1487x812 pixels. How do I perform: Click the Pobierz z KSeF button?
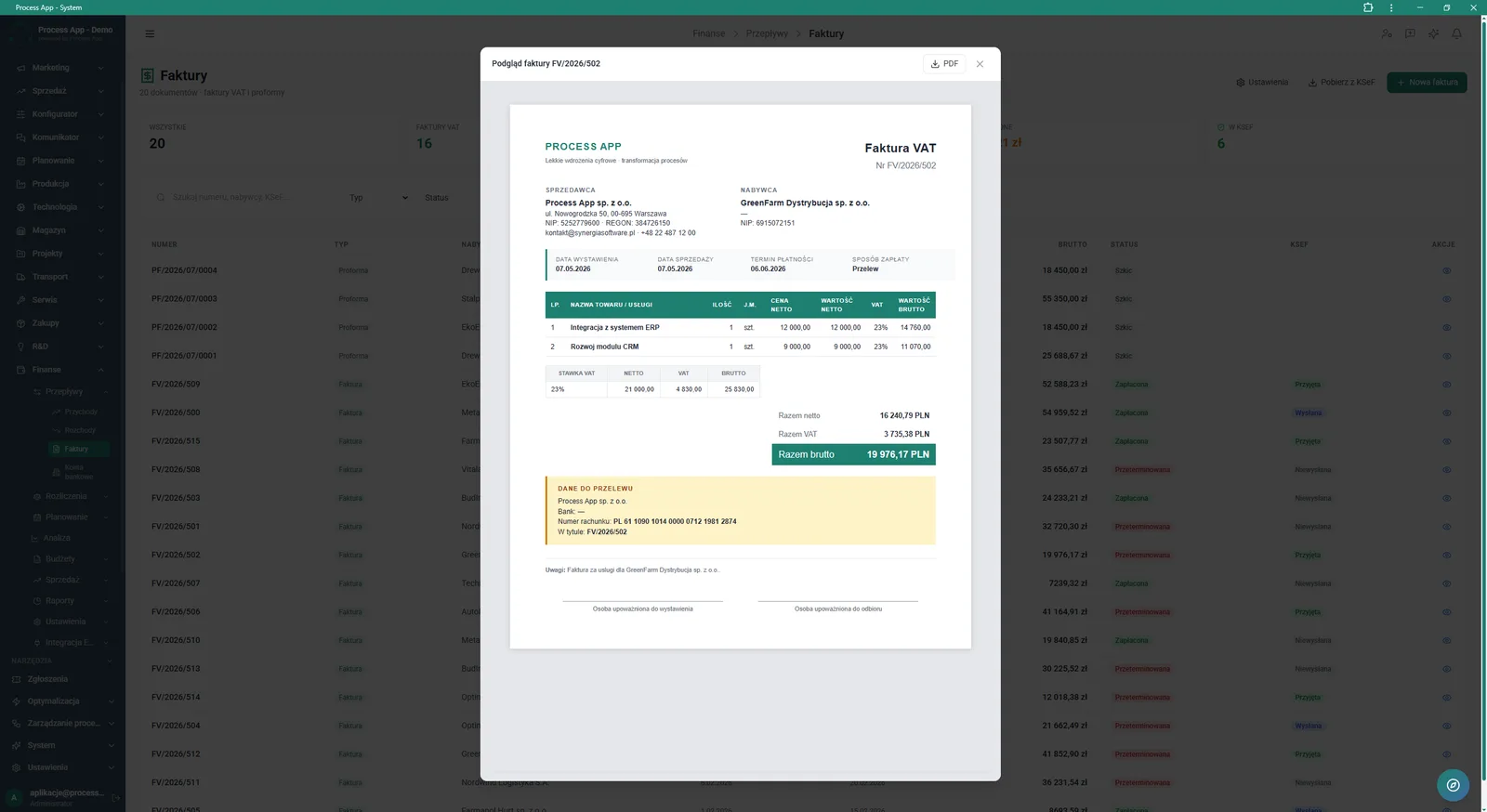(1341, 82)
